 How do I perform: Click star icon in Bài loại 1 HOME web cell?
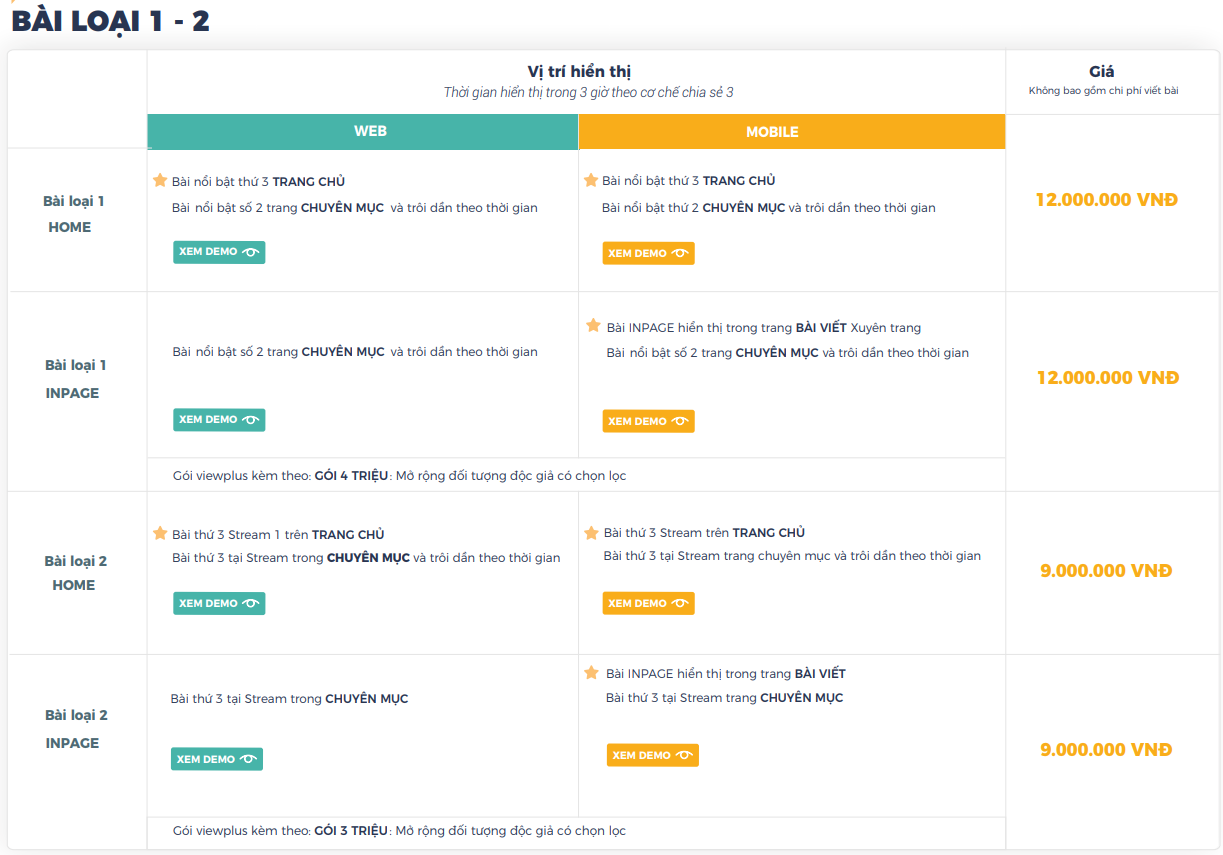click(160, 181)
